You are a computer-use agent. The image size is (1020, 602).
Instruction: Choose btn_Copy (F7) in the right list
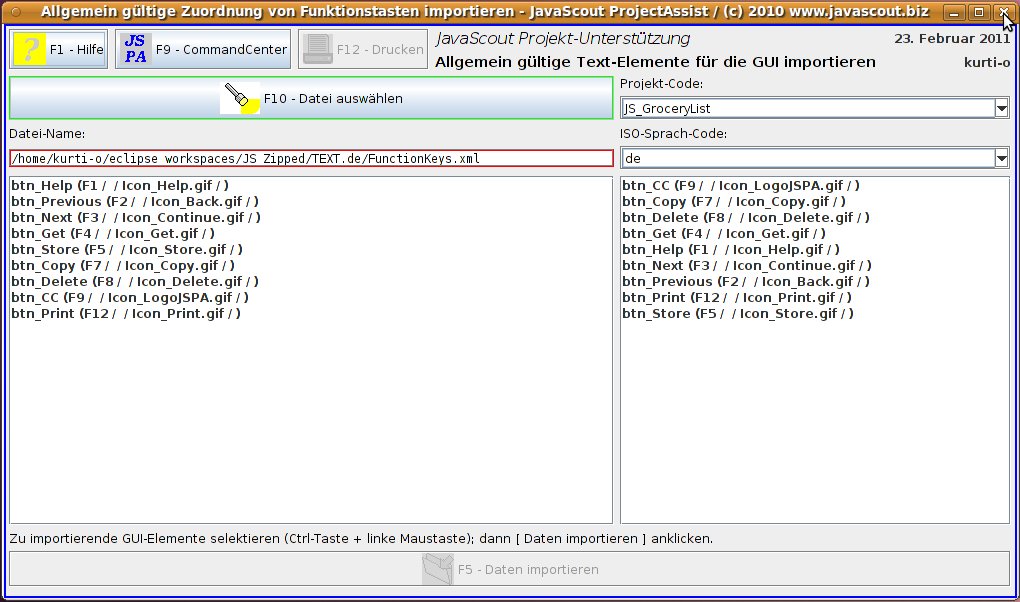click(733, 201)
